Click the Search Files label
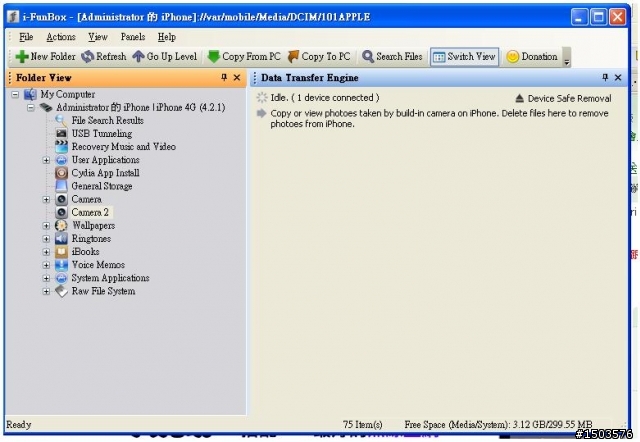 pos(399,56)
